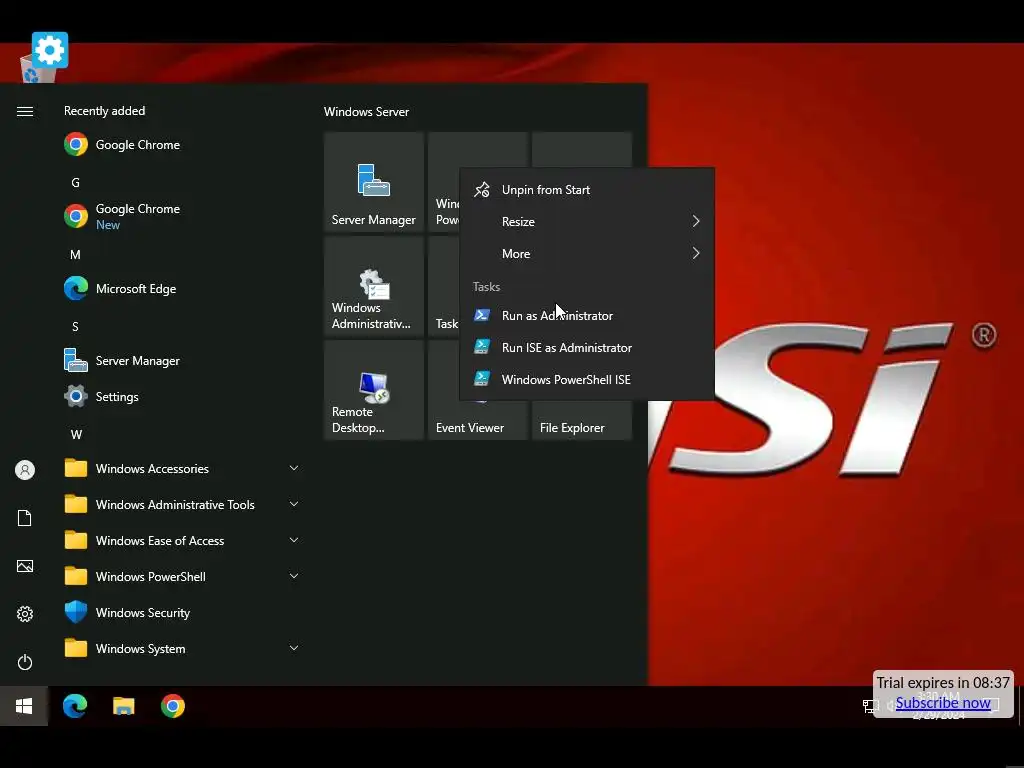
Task: Open Server Manager from the app list
Action: click(182, 360)
